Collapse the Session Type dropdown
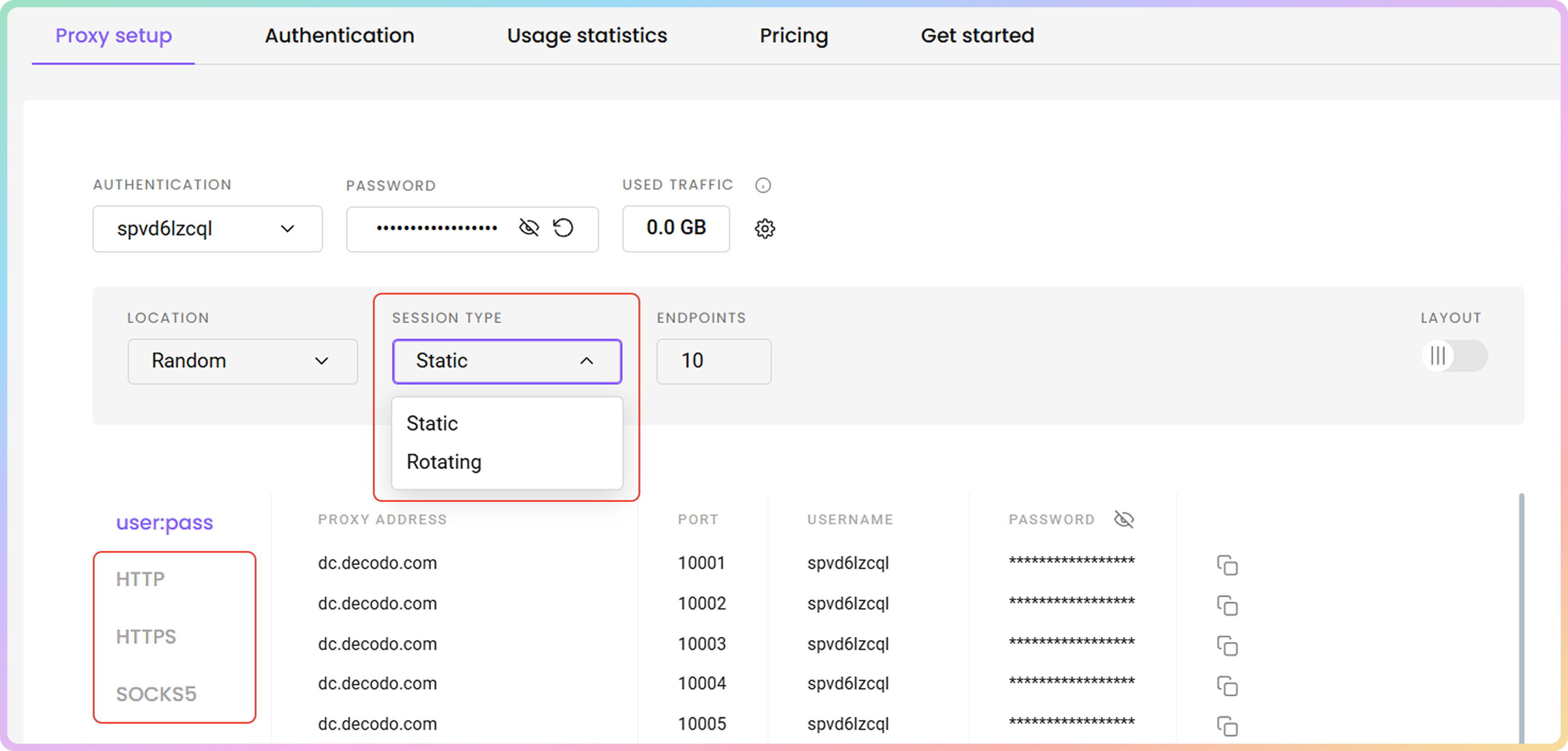 (507, 361)
